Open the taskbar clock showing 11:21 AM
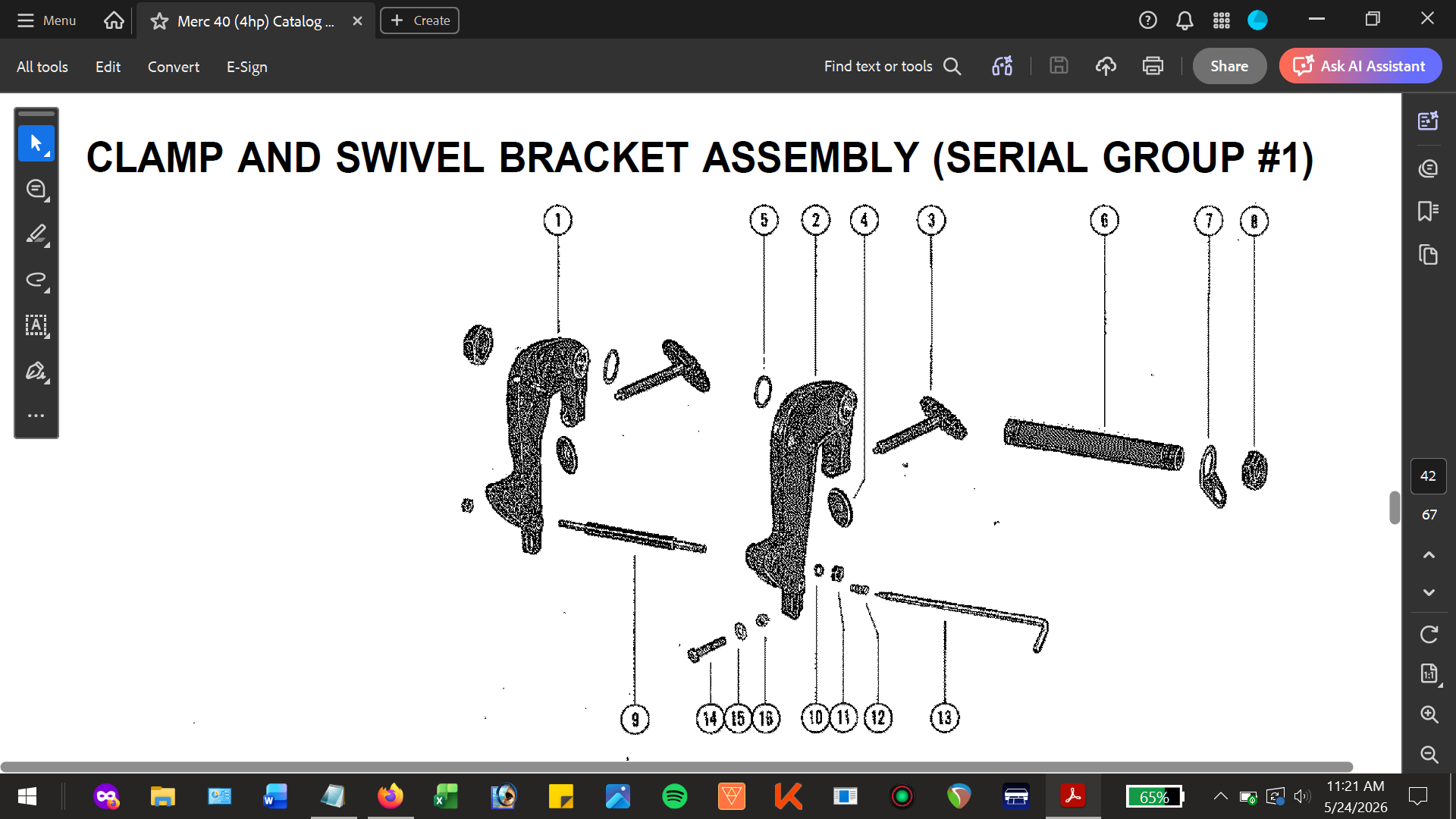 pos(1356,796)
